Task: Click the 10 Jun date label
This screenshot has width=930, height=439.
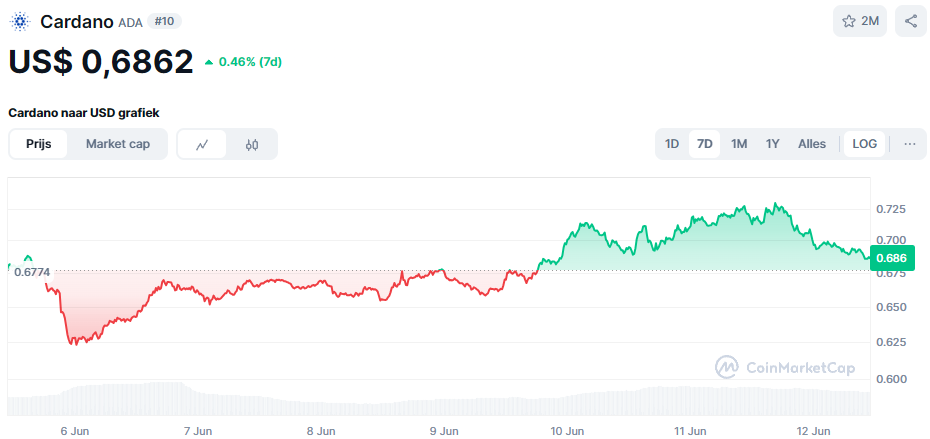Action: [567, 430]
